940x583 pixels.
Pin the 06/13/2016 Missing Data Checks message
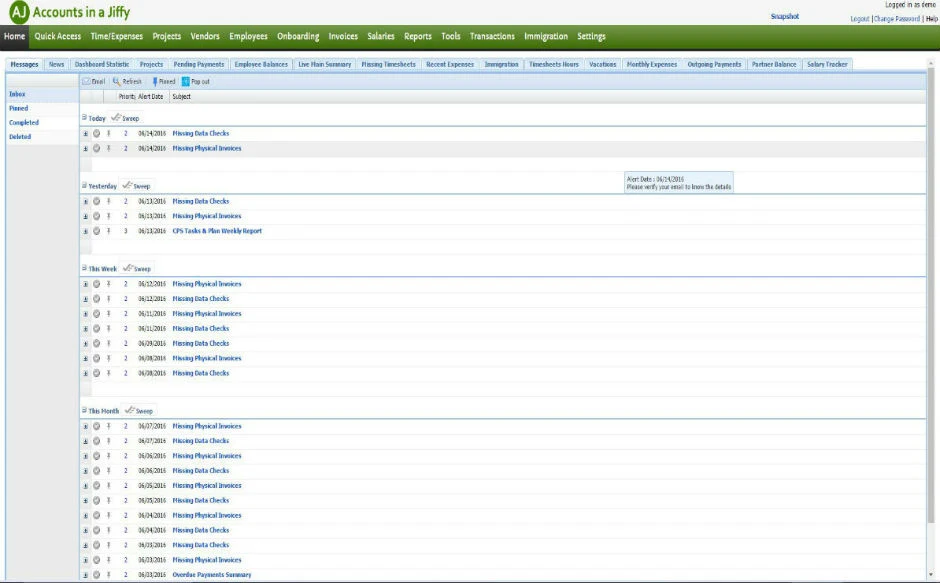(109, 201)
